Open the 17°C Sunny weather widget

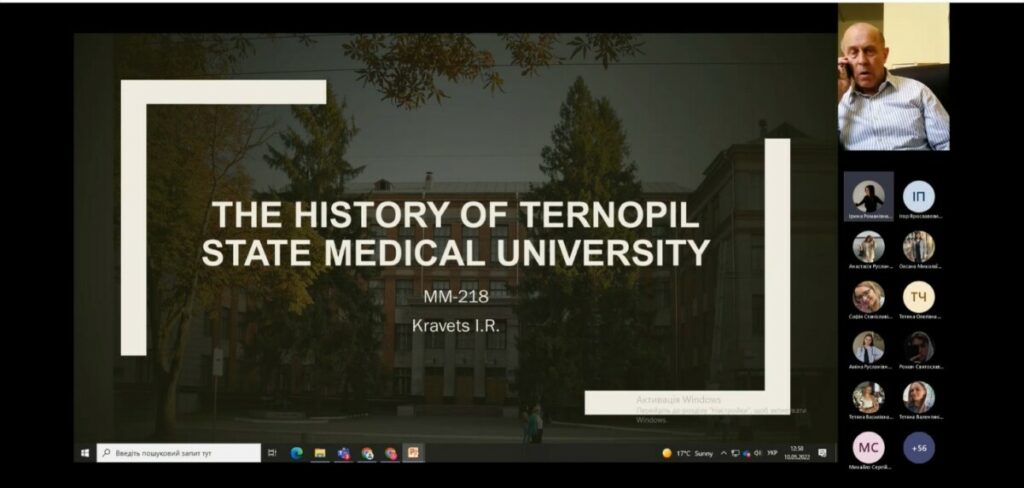click(x=688, y=453)
